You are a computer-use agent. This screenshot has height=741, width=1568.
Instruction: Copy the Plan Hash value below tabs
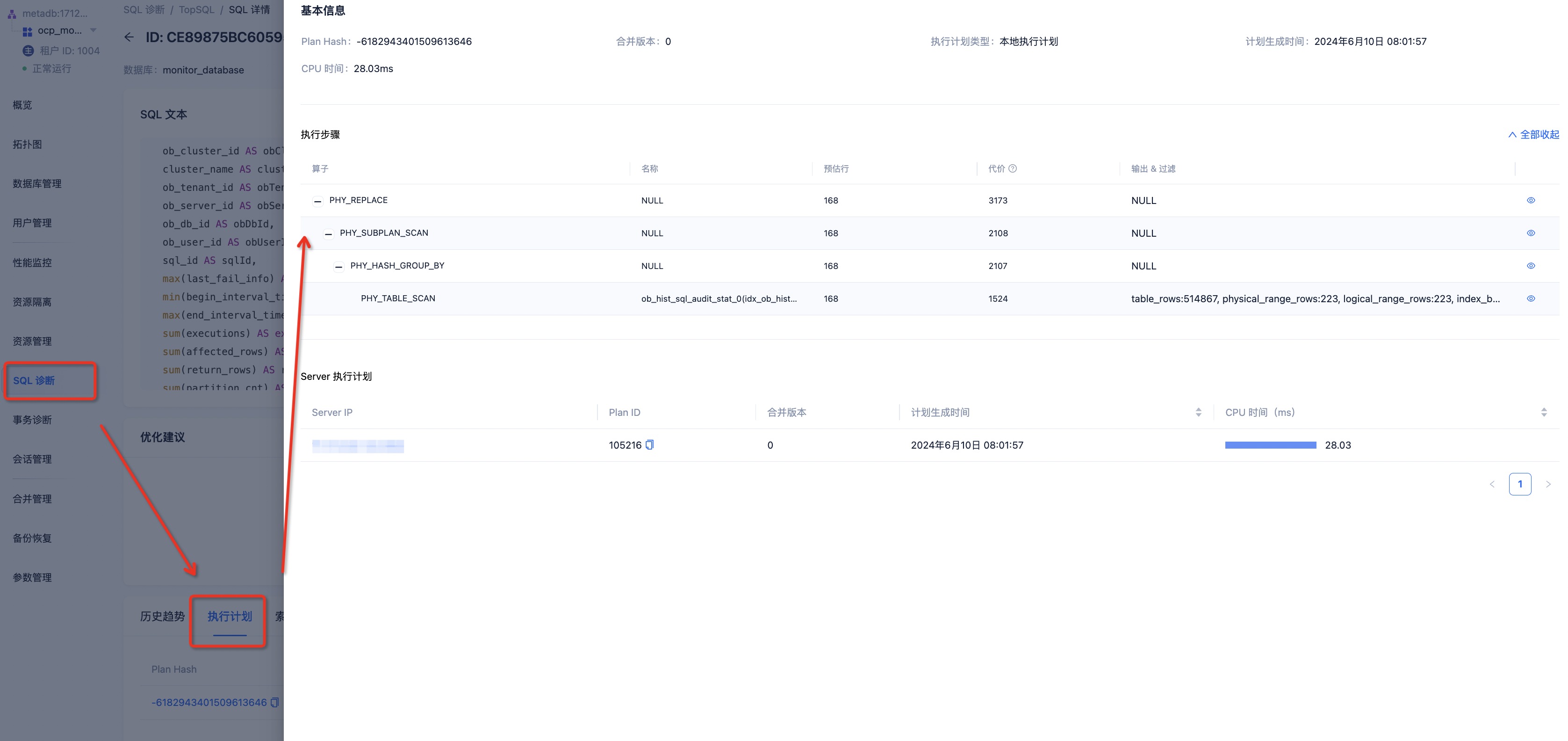pyautogui.click(x=274, y=703)
